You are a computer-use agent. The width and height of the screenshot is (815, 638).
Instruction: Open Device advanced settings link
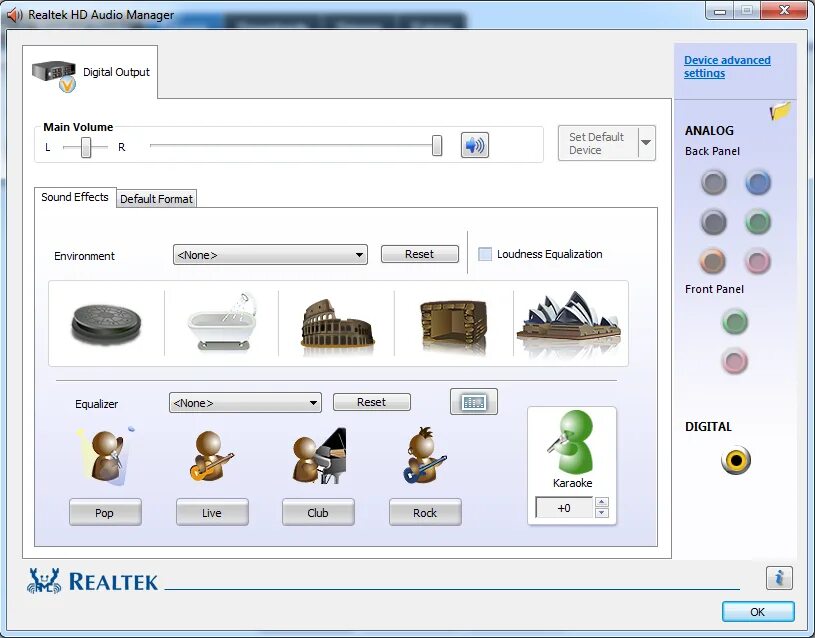point(727,67)
